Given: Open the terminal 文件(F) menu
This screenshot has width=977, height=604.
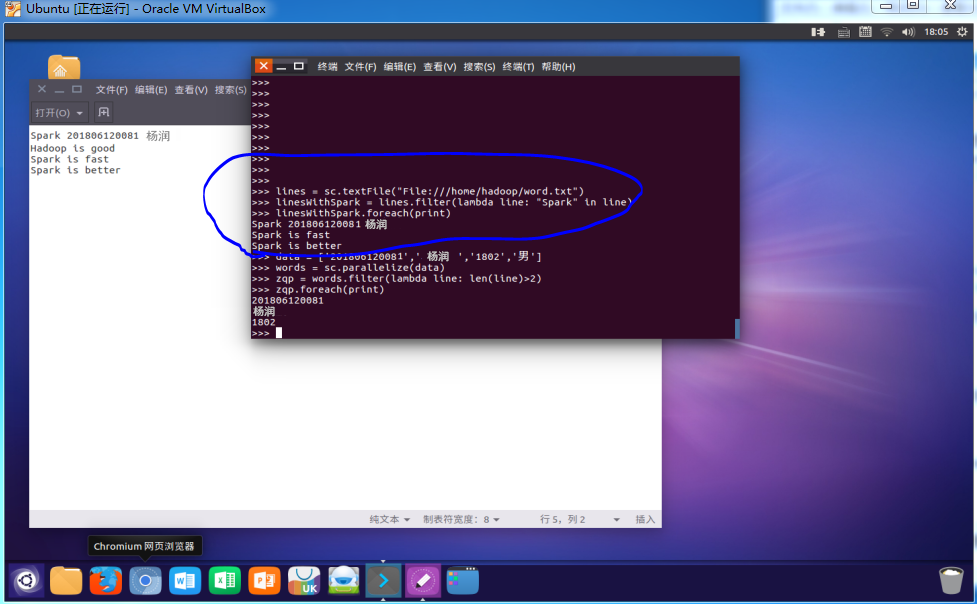Looking at the screenshot, I should [360, 67].
